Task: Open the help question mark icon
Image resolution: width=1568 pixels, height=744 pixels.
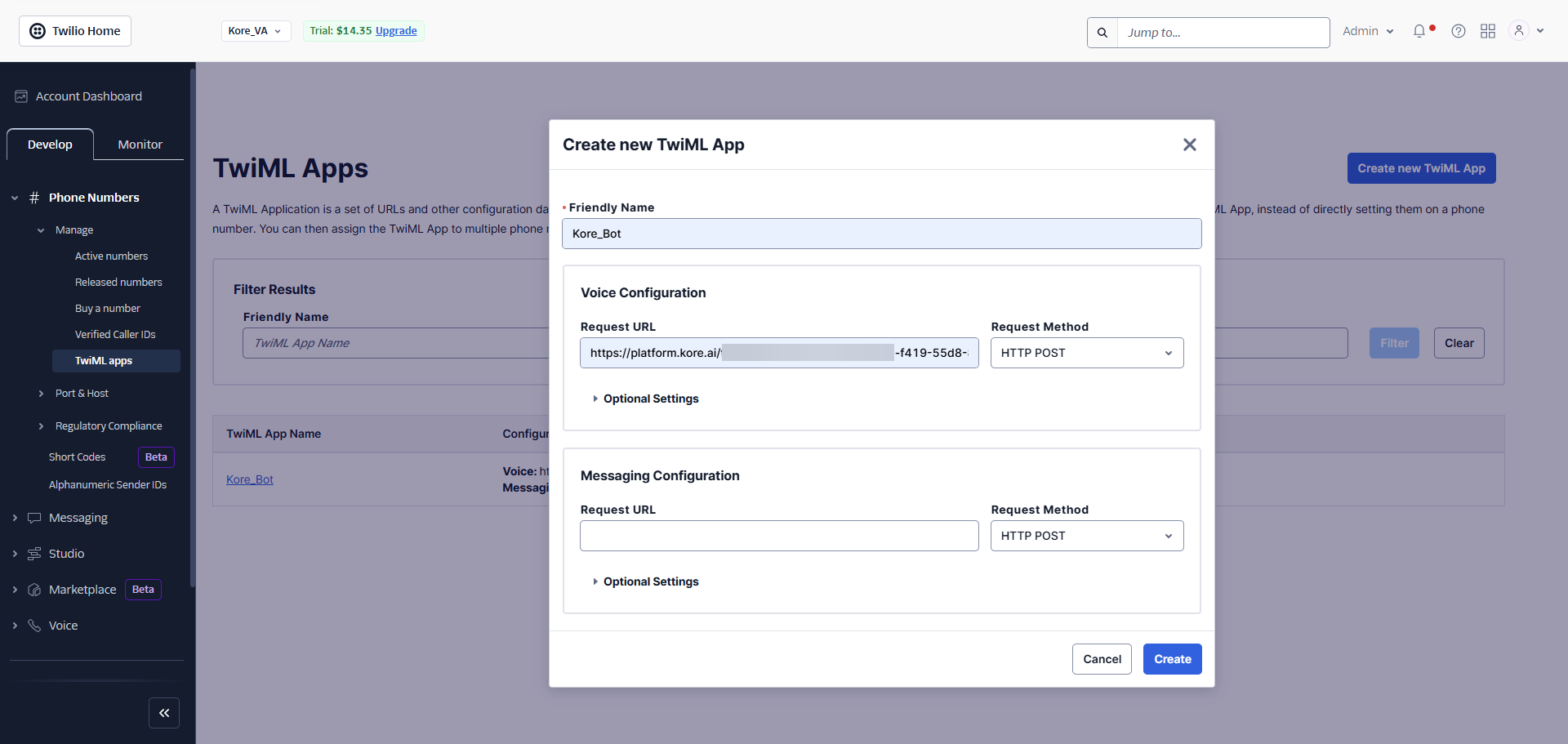Action: [1459, 30]
